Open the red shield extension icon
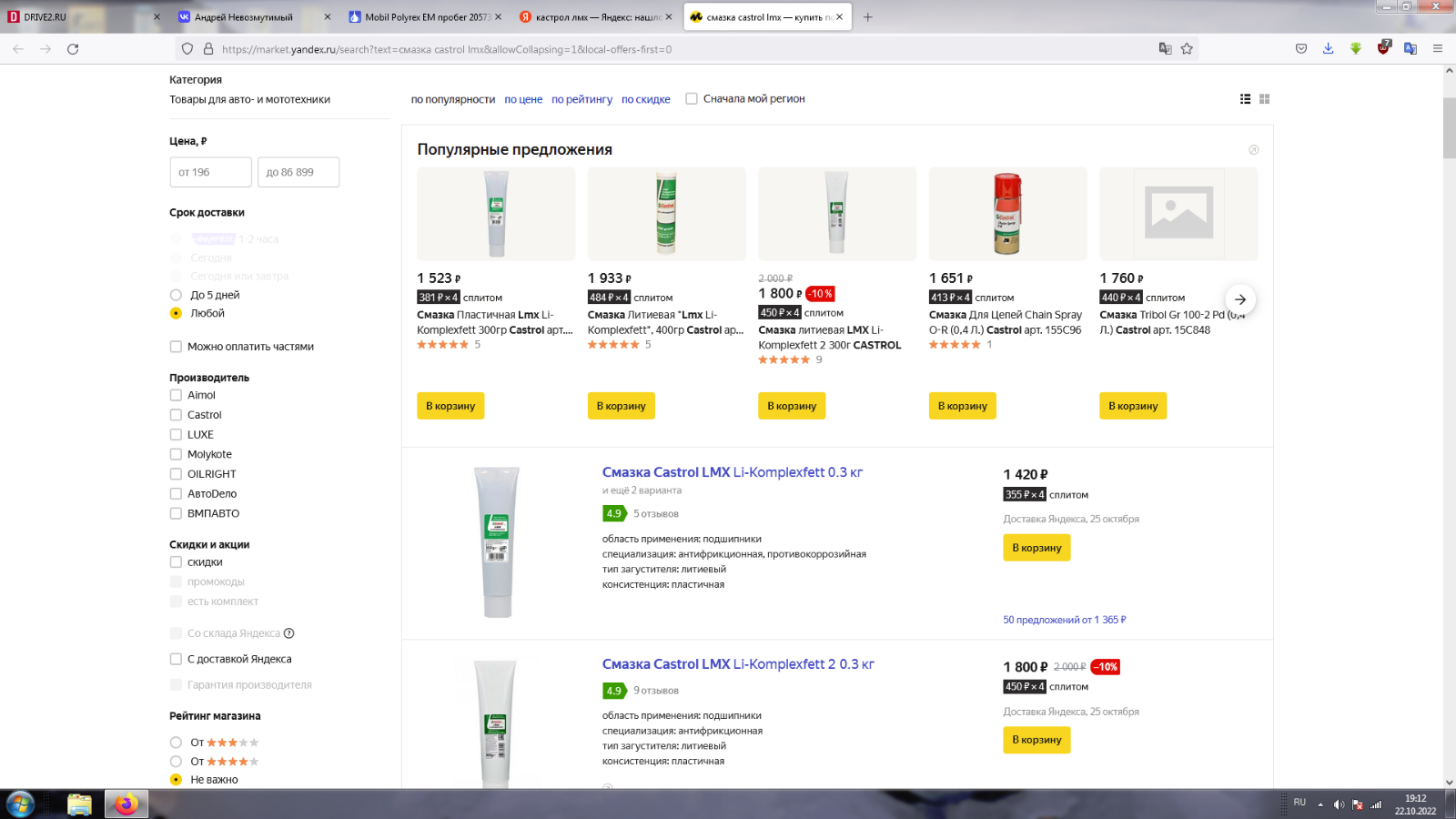Screen dimensions: 1456x819 (x=1383, y=48)
